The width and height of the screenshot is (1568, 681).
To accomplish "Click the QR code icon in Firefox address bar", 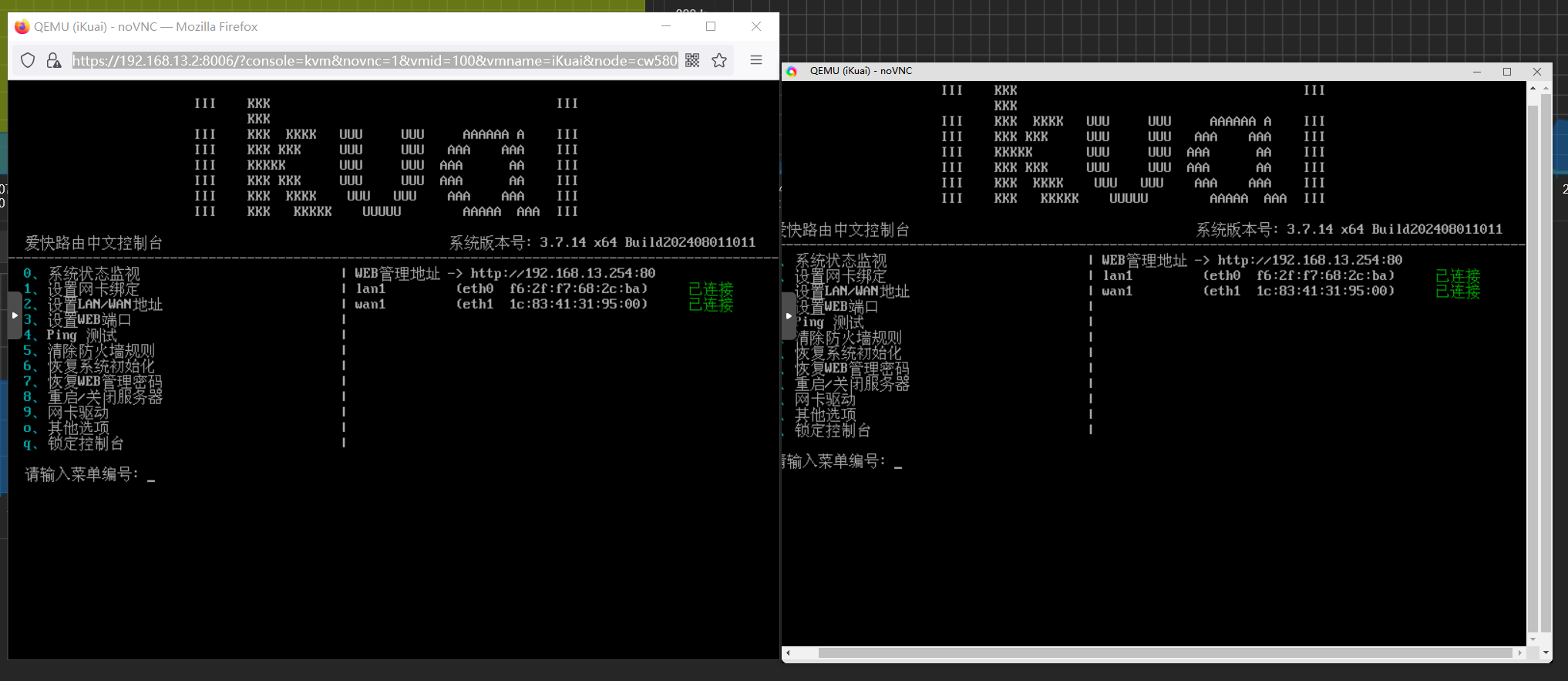I will pos(692,60).
